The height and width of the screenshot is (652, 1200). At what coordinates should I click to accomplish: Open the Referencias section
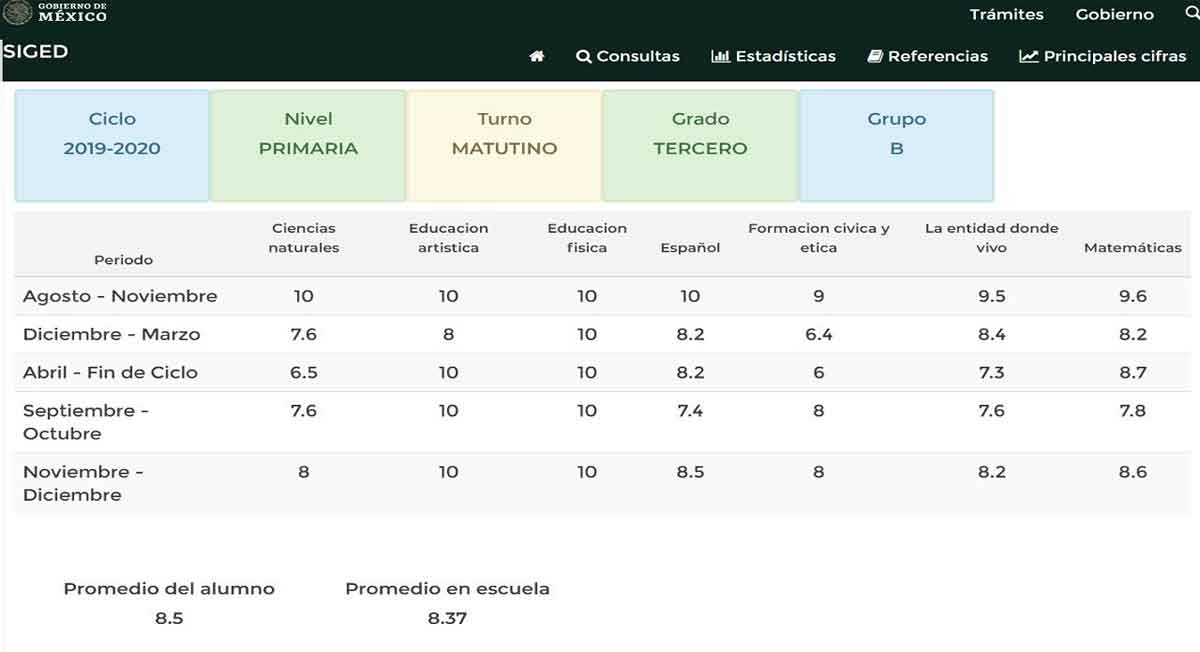tap(936, 57)
